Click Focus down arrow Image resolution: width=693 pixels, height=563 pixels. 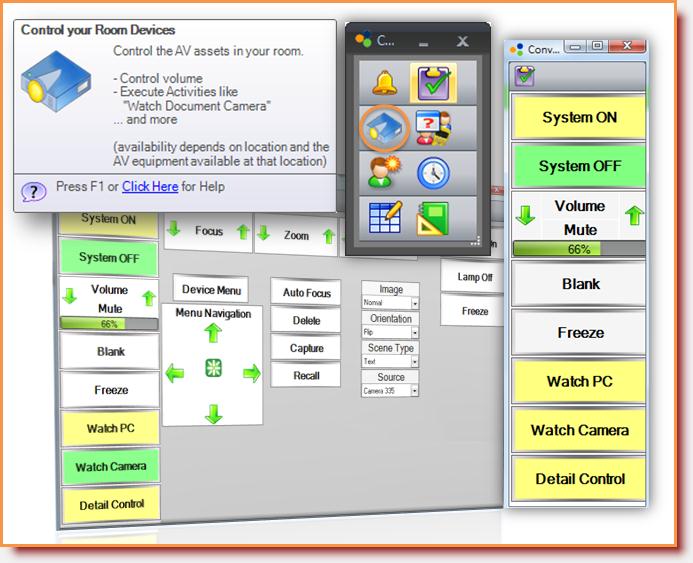click(x=174, y=228)
